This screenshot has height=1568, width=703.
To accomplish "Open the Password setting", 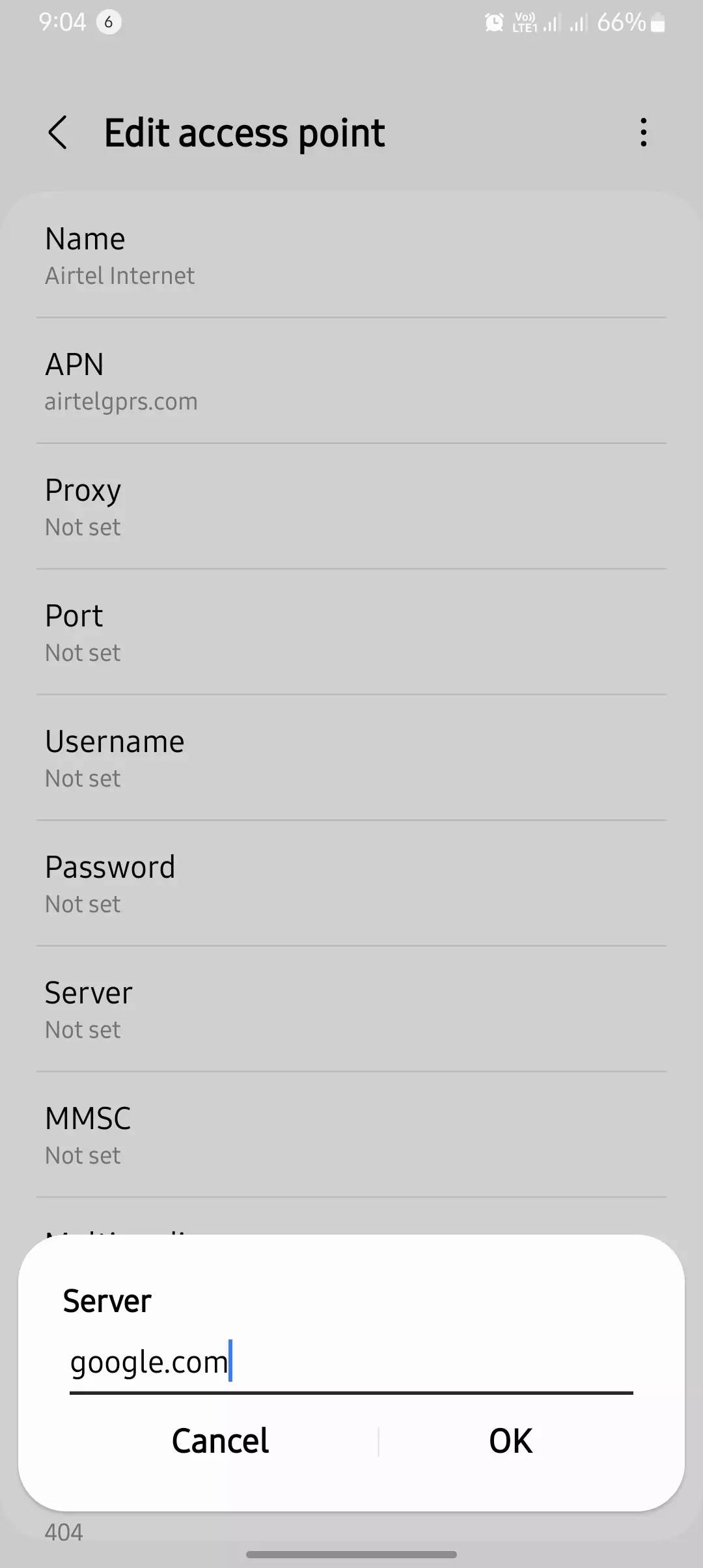I will 351,884.
